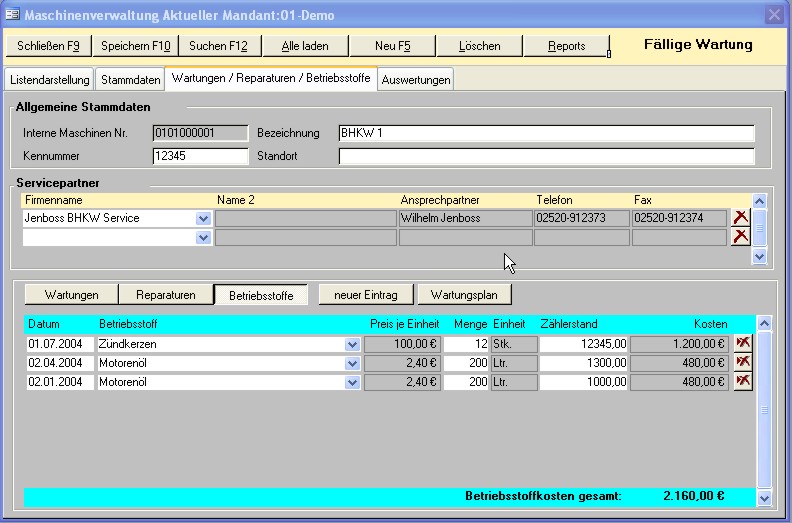
Task: Click the Zählerstand field 1300,00
Action: coord(583,363)
